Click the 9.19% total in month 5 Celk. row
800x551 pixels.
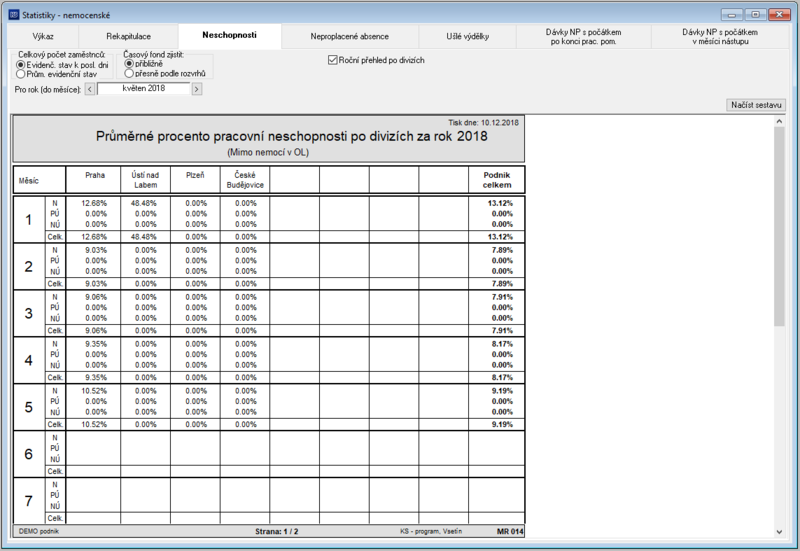[502, 424]
